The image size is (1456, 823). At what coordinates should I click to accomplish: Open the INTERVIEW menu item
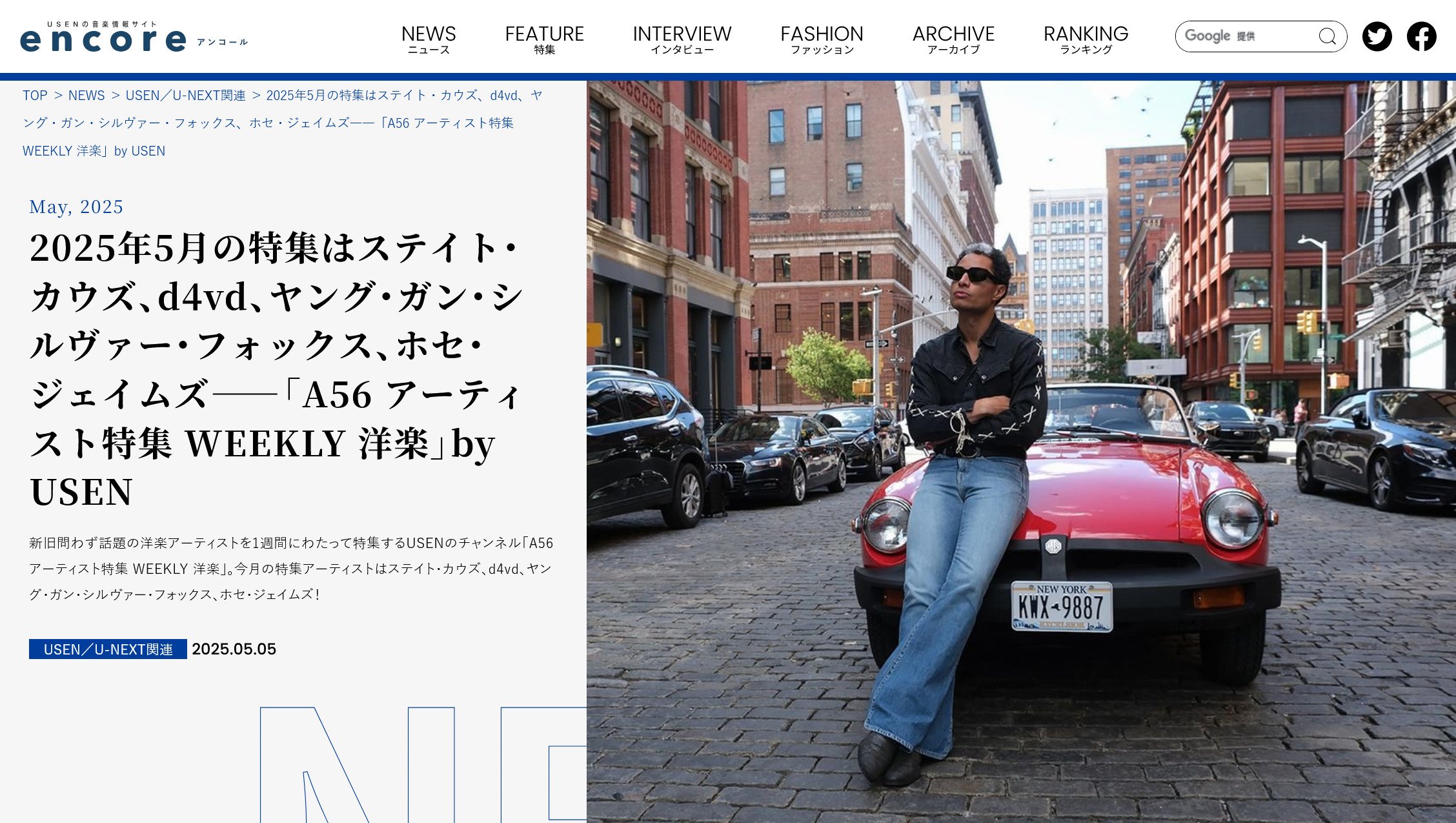pos(682,39)
